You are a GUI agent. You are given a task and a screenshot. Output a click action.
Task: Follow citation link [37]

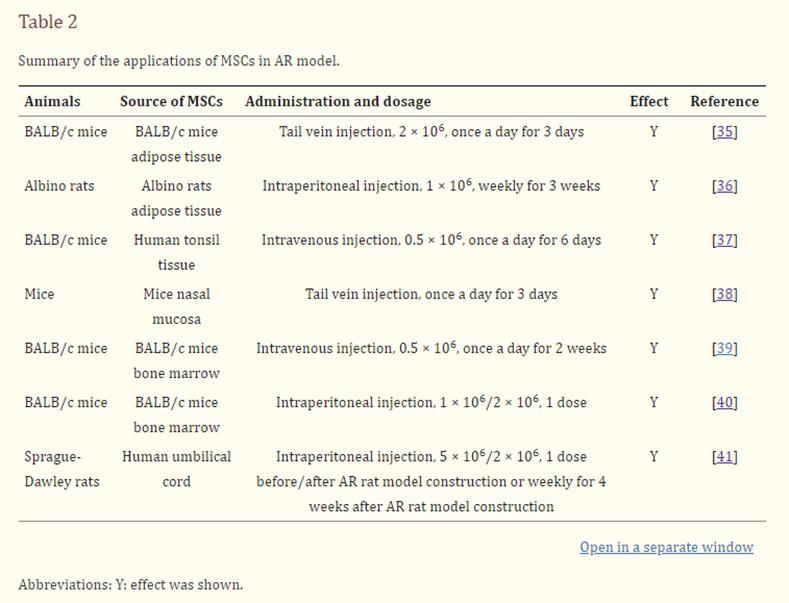724,240
